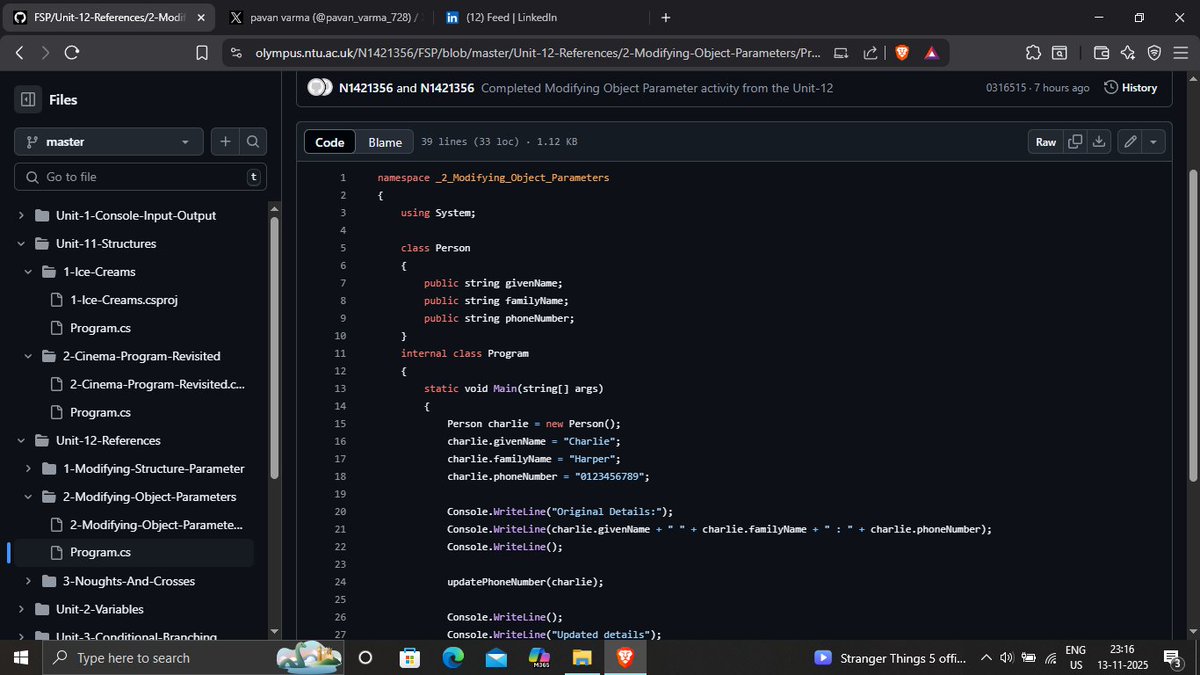Copy raw file contents to clipboard
The width and height of the screenshot is (1200, 675).
pos(1075,141)
